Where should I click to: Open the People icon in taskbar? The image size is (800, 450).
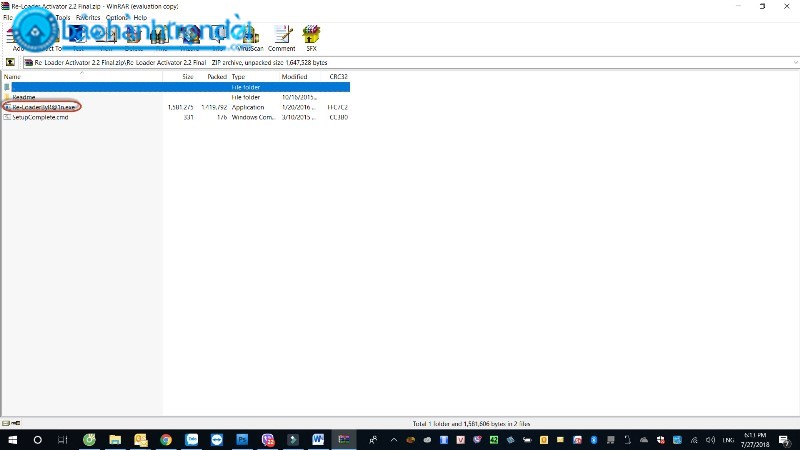click(x=373, y=440)
